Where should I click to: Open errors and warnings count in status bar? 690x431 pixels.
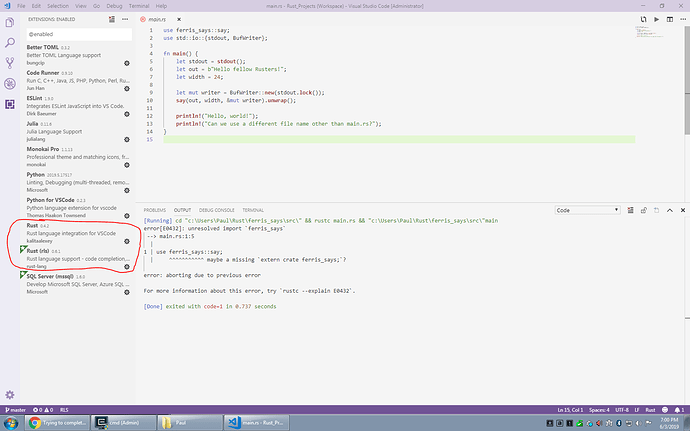(43, 410)
